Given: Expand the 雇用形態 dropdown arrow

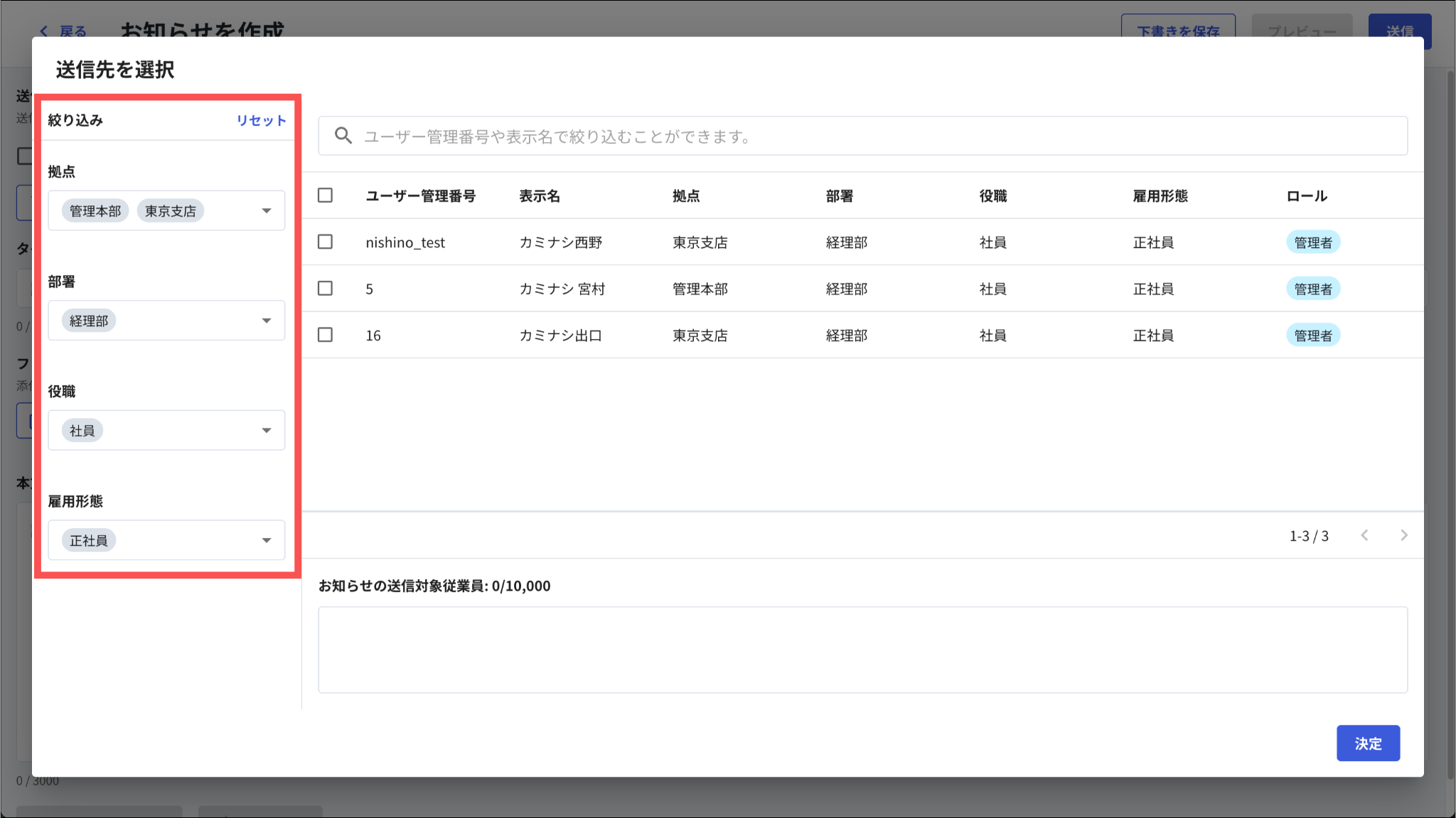Looking at the screenshot, I should click(267, 540).
